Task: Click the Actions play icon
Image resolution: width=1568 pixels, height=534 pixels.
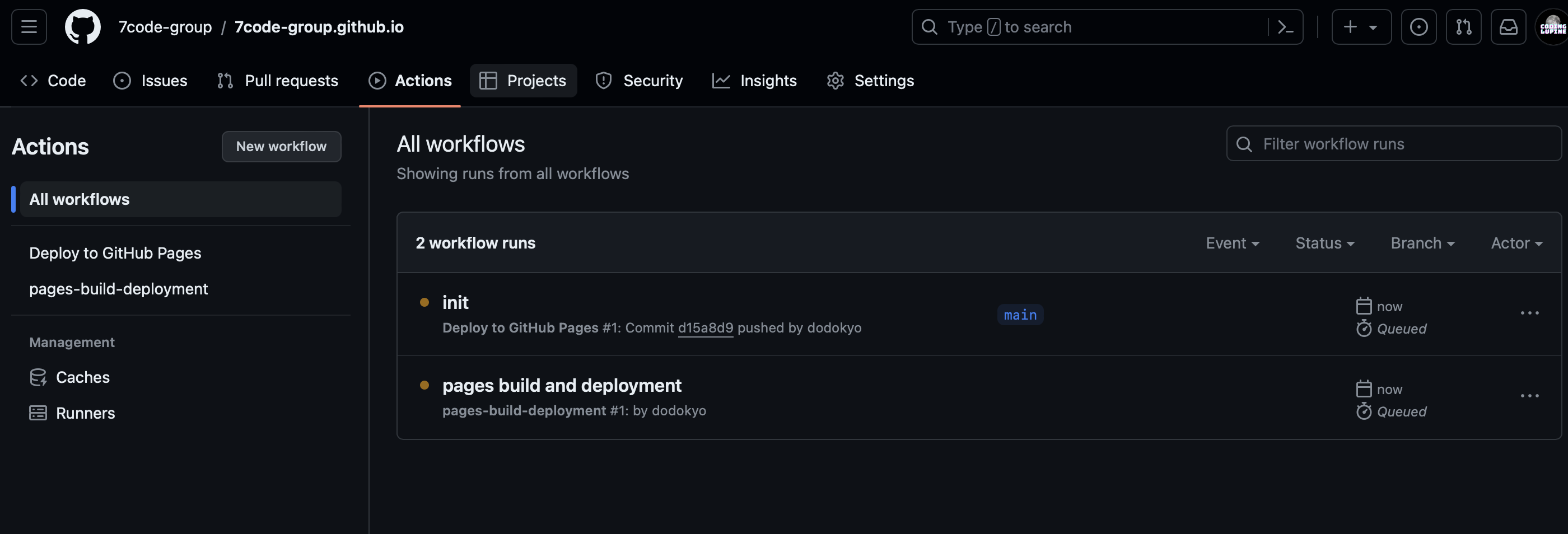Action: (377, 80)
